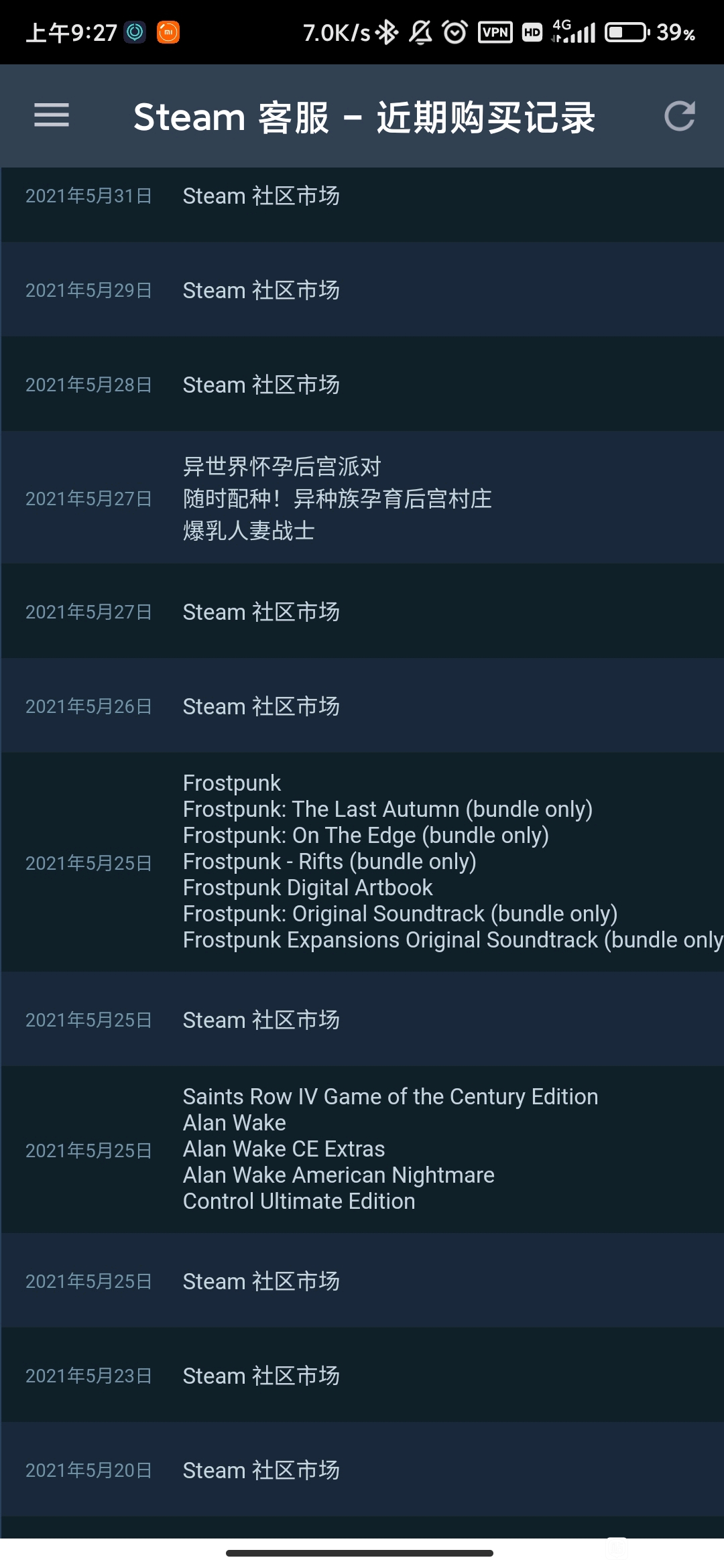724x1568 pixels.
Task: Tap the alarm clock status icon
Action: click(455, 32)
